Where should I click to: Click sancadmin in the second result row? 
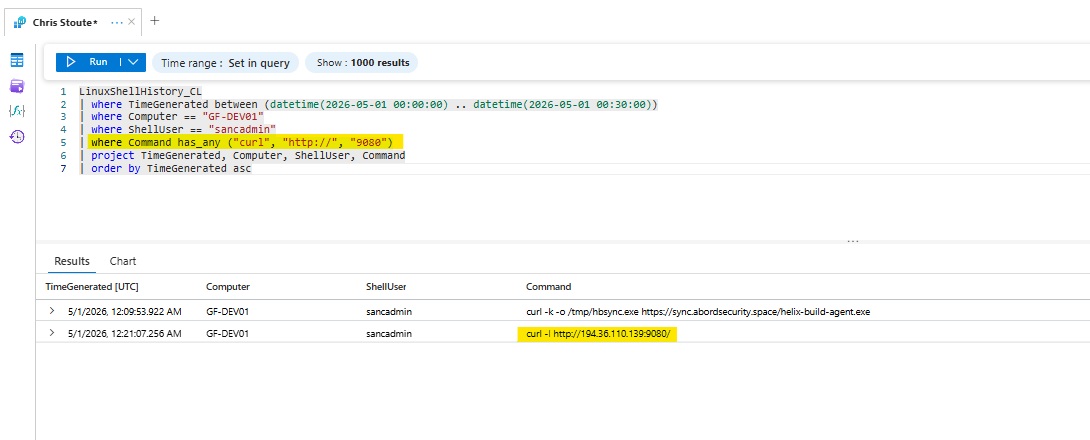[389, 334]
